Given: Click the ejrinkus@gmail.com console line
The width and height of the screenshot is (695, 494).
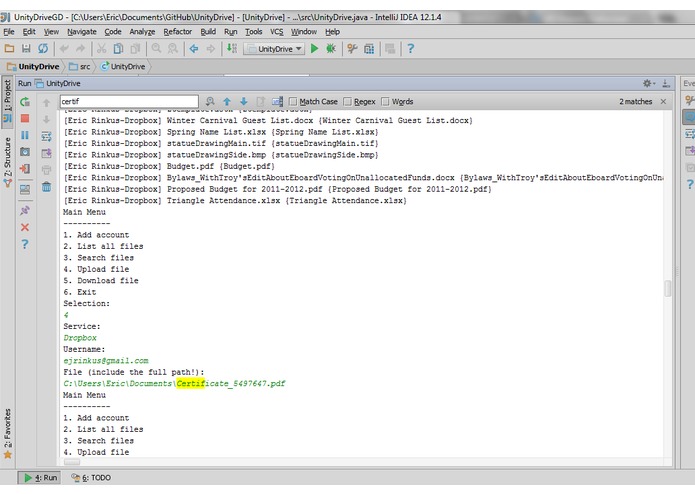Looking at the screenshot, I should point(106,361).
